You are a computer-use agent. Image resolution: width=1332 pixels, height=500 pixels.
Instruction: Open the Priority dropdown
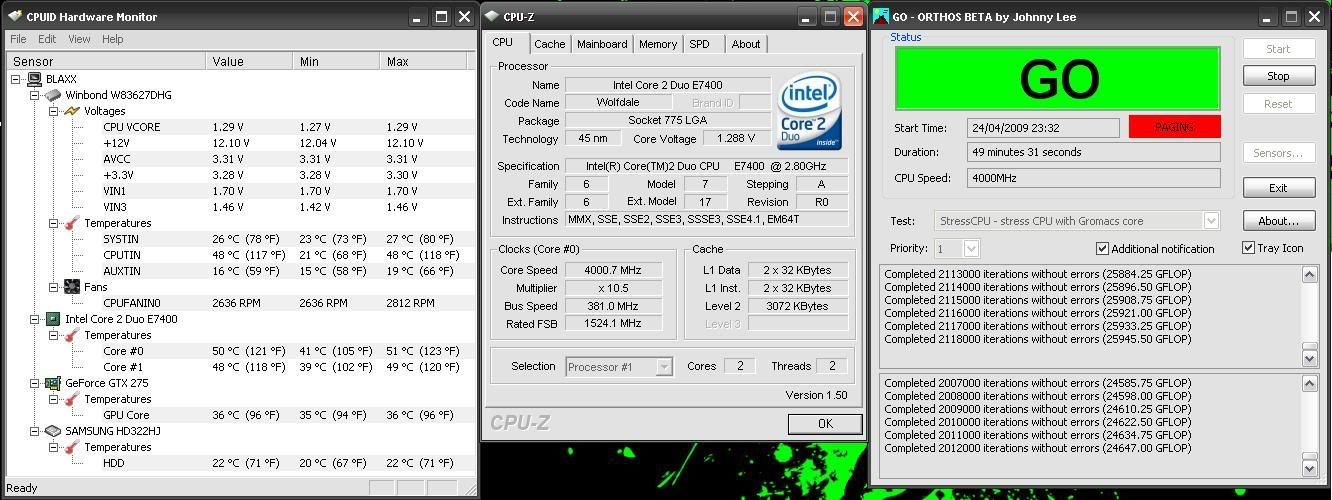tap(970, 249)
